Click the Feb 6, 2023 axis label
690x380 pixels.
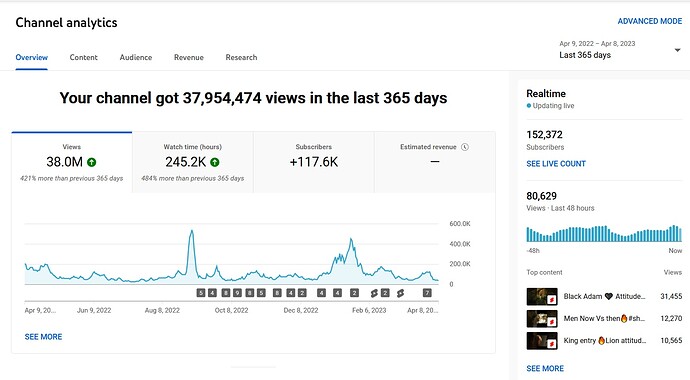[x=369, y=310]
